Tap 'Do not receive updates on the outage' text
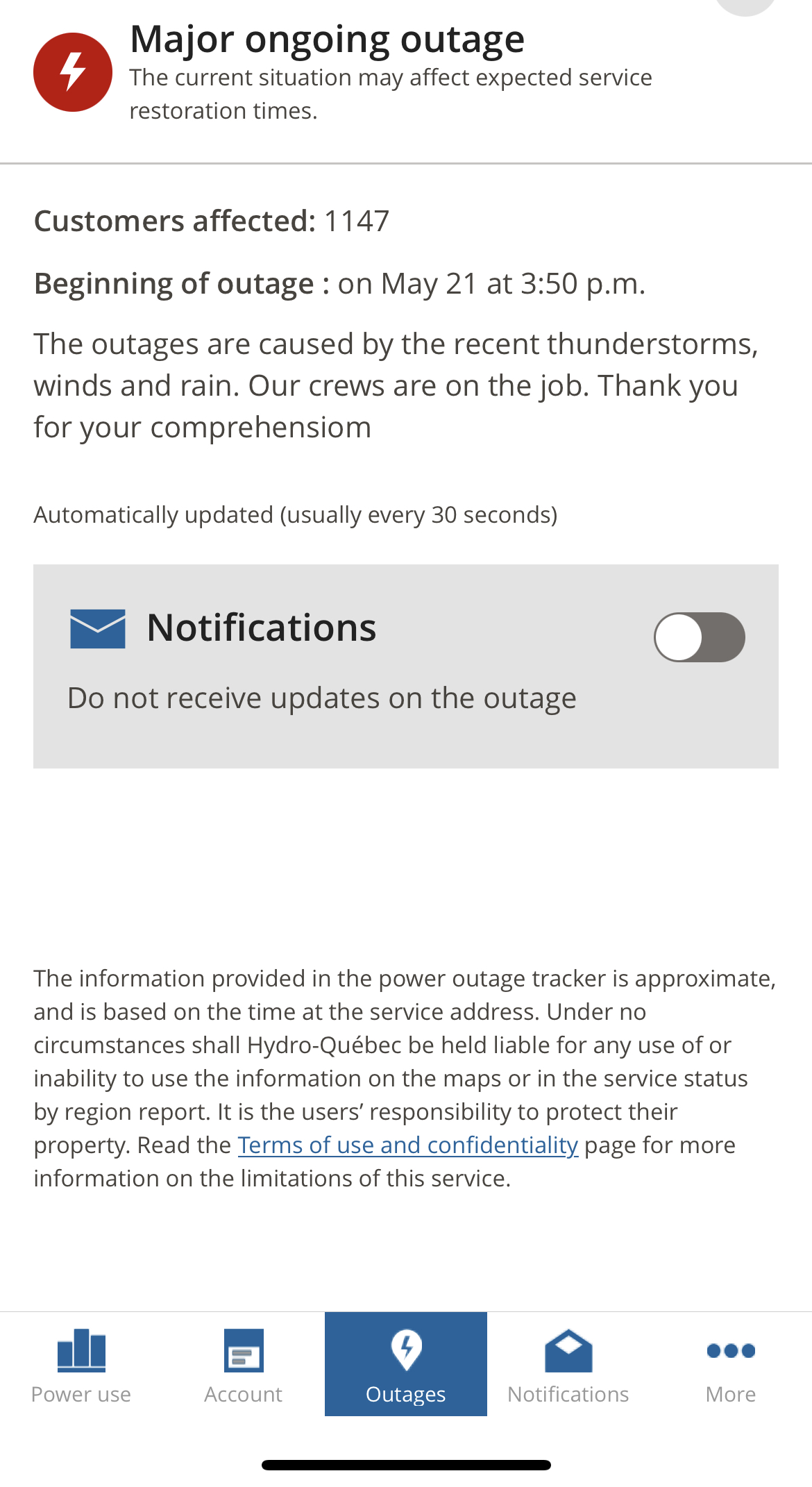 pos(322,698)
